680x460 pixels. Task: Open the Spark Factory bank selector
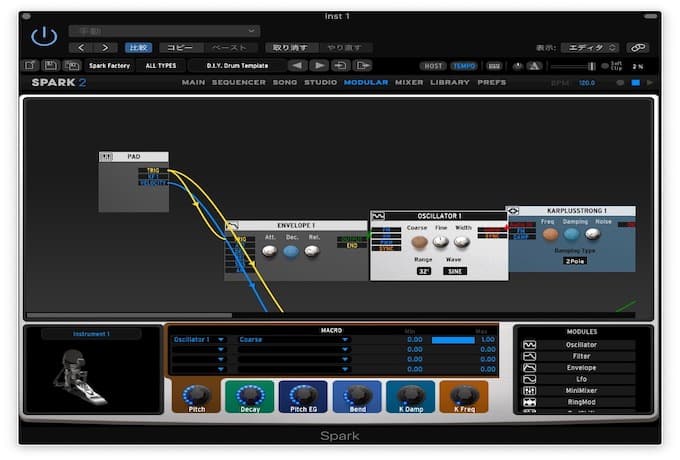coord(109,65)
